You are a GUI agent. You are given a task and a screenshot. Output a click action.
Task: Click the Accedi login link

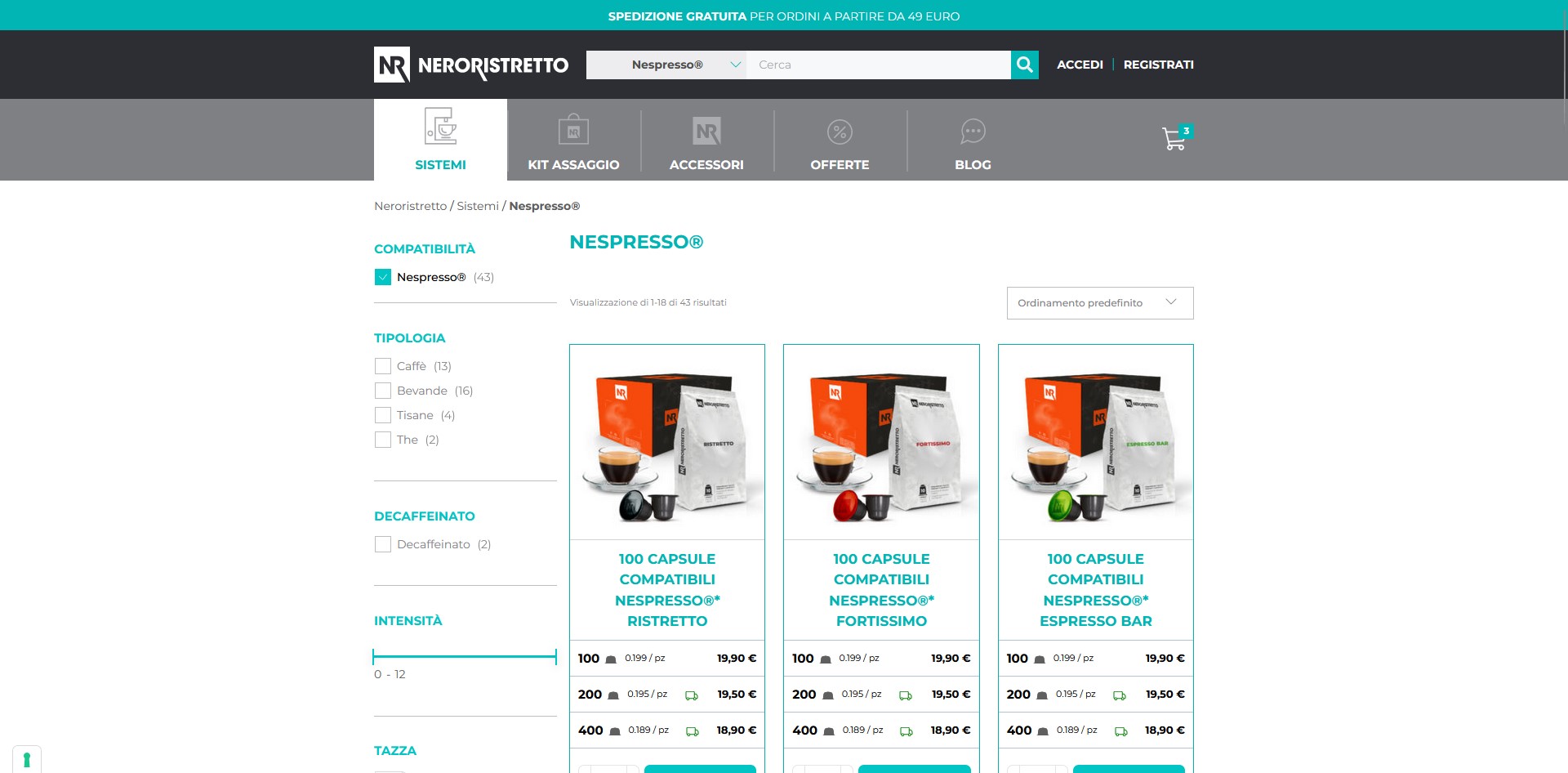click(x=1080, y=65)
